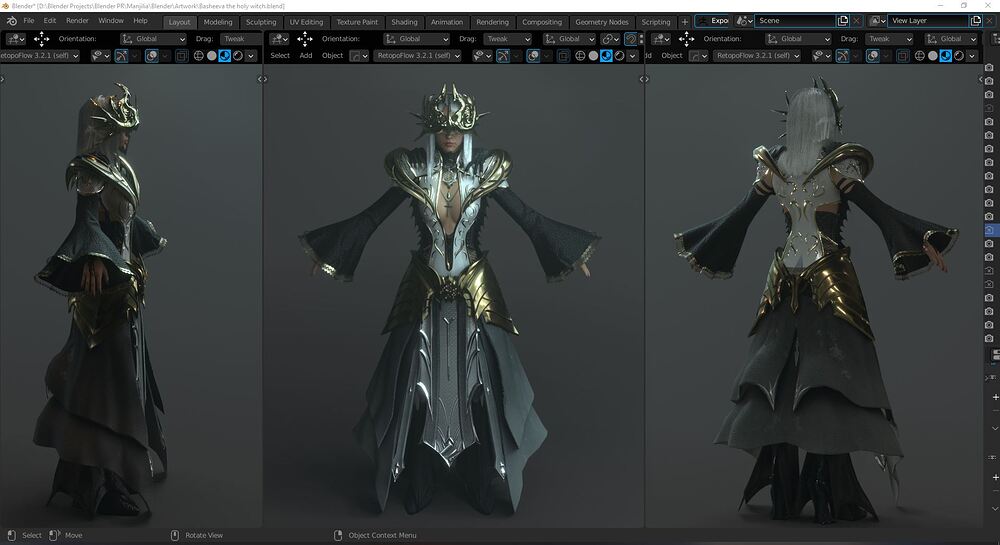Select wireframe shading in left viewport

point(198,55)
